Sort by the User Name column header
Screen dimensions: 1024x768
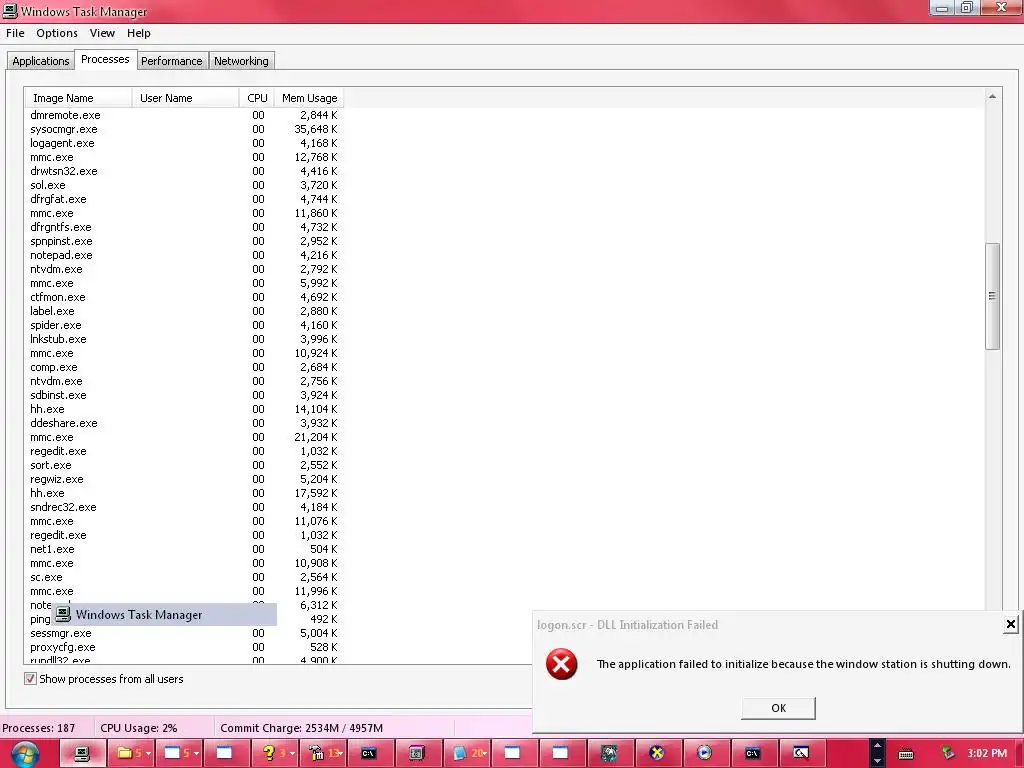click(x=185, y=98)
